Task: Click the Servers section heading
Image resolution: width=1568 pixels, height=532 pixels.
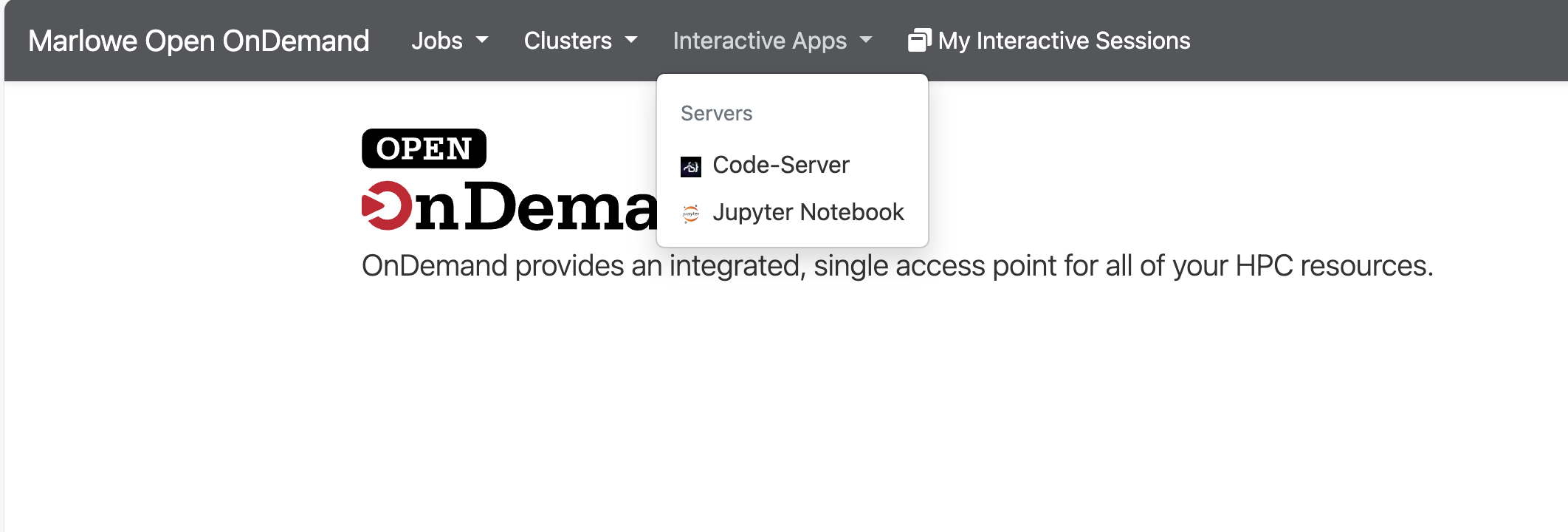Action: pyautogui.click(x=716, y=113)
